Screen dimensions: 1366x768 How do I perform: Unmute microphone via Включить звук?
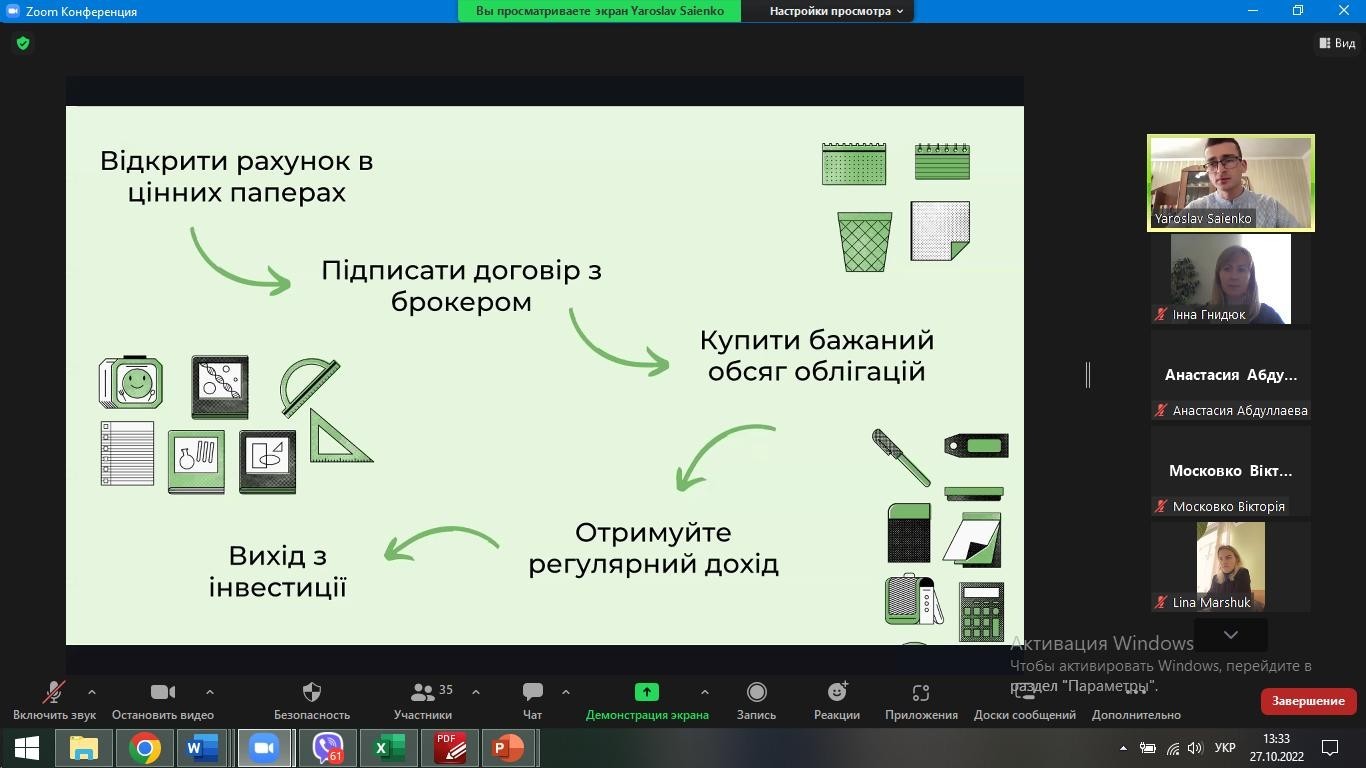point(54,693)
